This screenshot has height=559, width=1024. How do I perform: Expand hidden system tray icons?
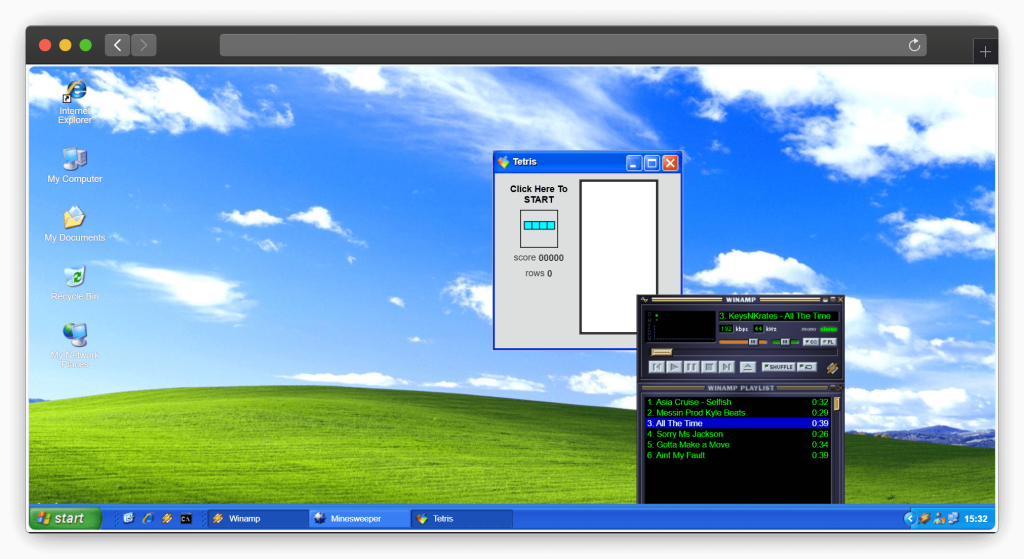pyautogui.click(x=909, y=518)
